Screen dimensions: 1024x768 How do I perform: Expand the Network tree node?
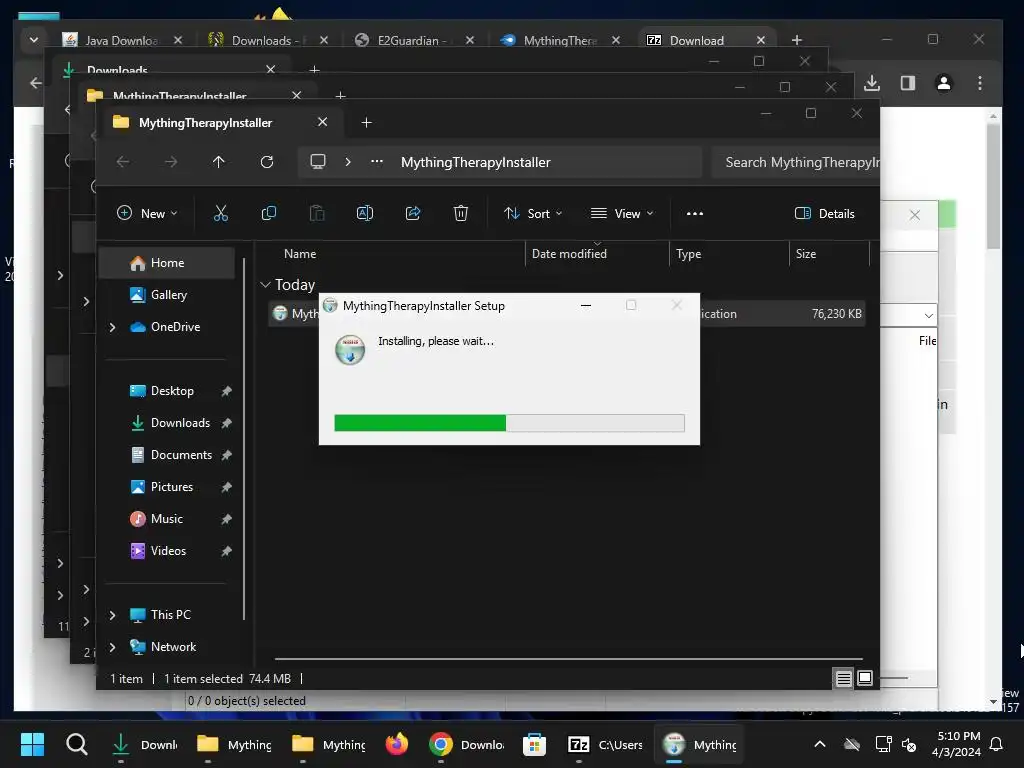click(112, 647)
